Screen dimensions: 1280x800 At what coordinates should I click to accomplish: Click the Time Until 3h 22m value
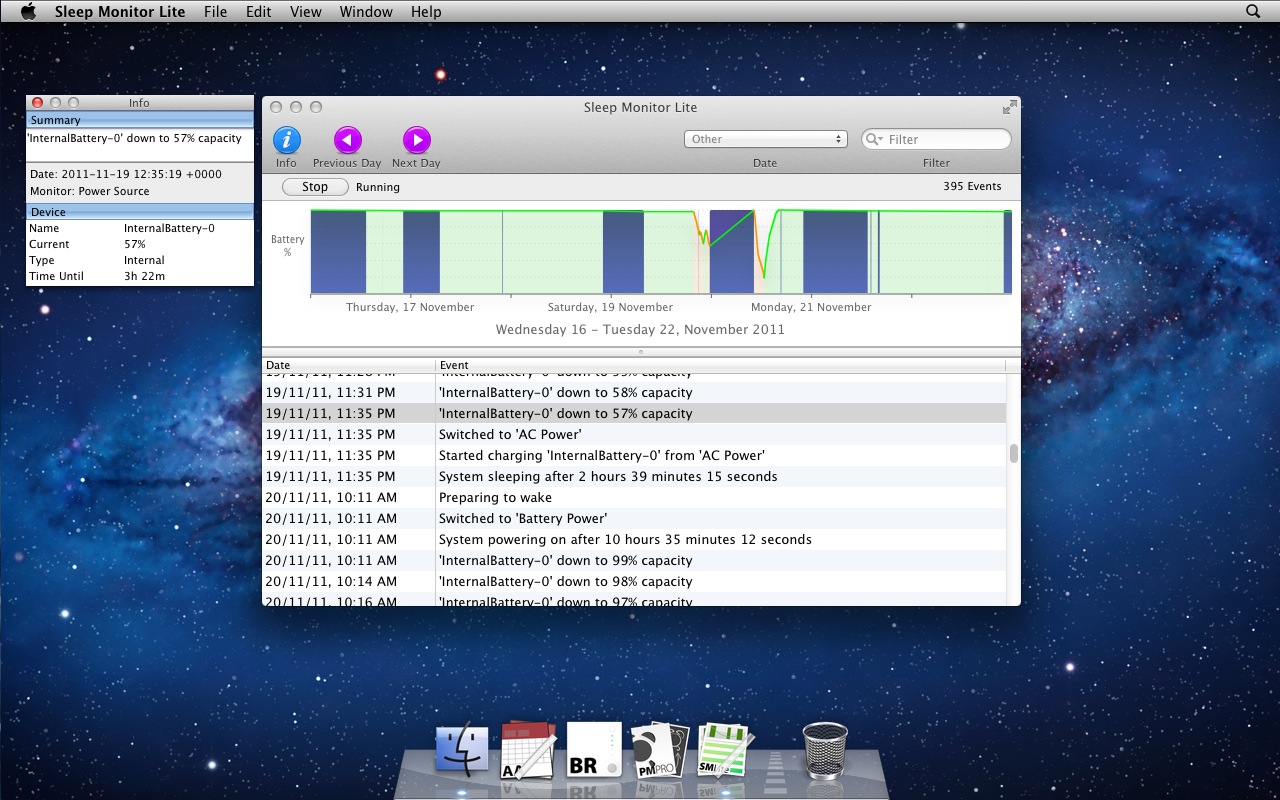[x=144, y=276]
